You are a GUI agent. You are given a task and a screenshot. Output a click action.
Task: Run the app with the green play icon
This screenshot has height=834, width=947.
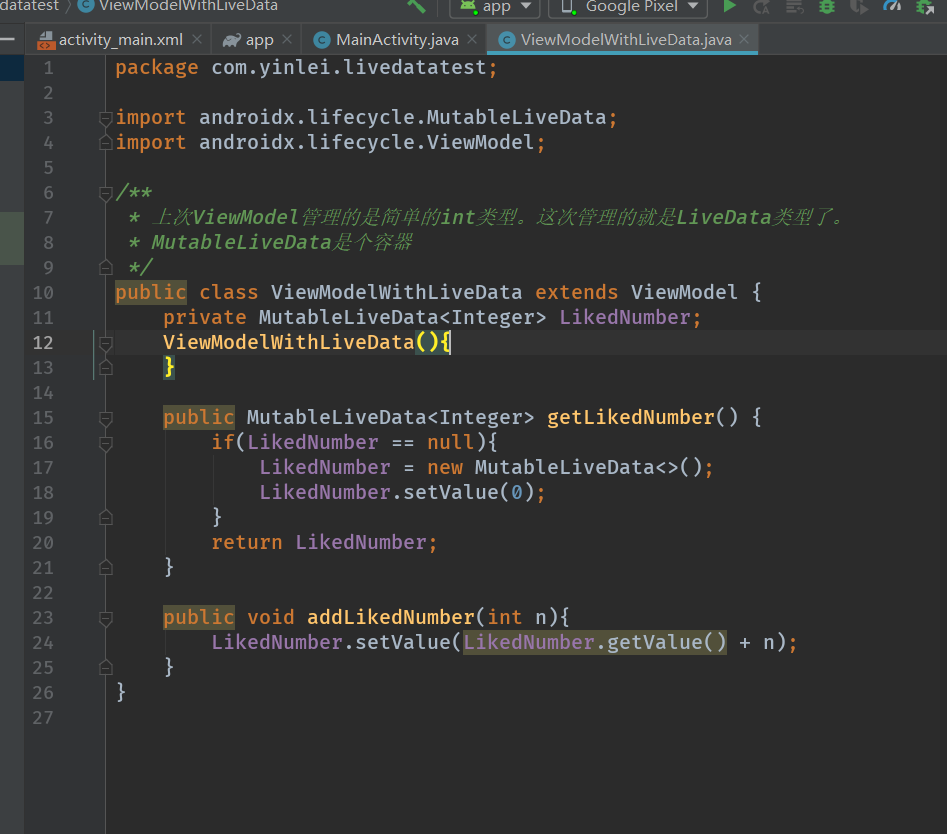point(730,7)
